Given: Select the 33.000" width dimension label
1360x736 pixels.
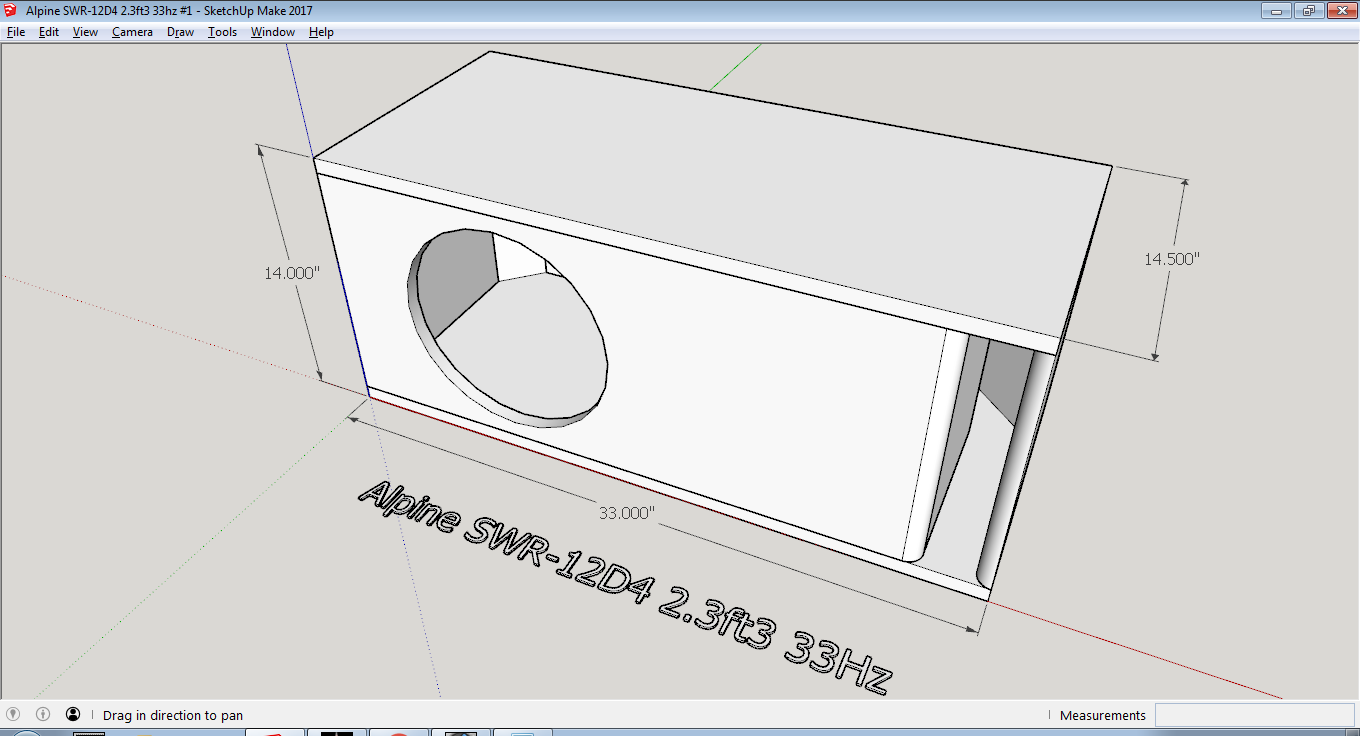Looking at the screenshot, I should pyautogui.click(x=626, y=513).
